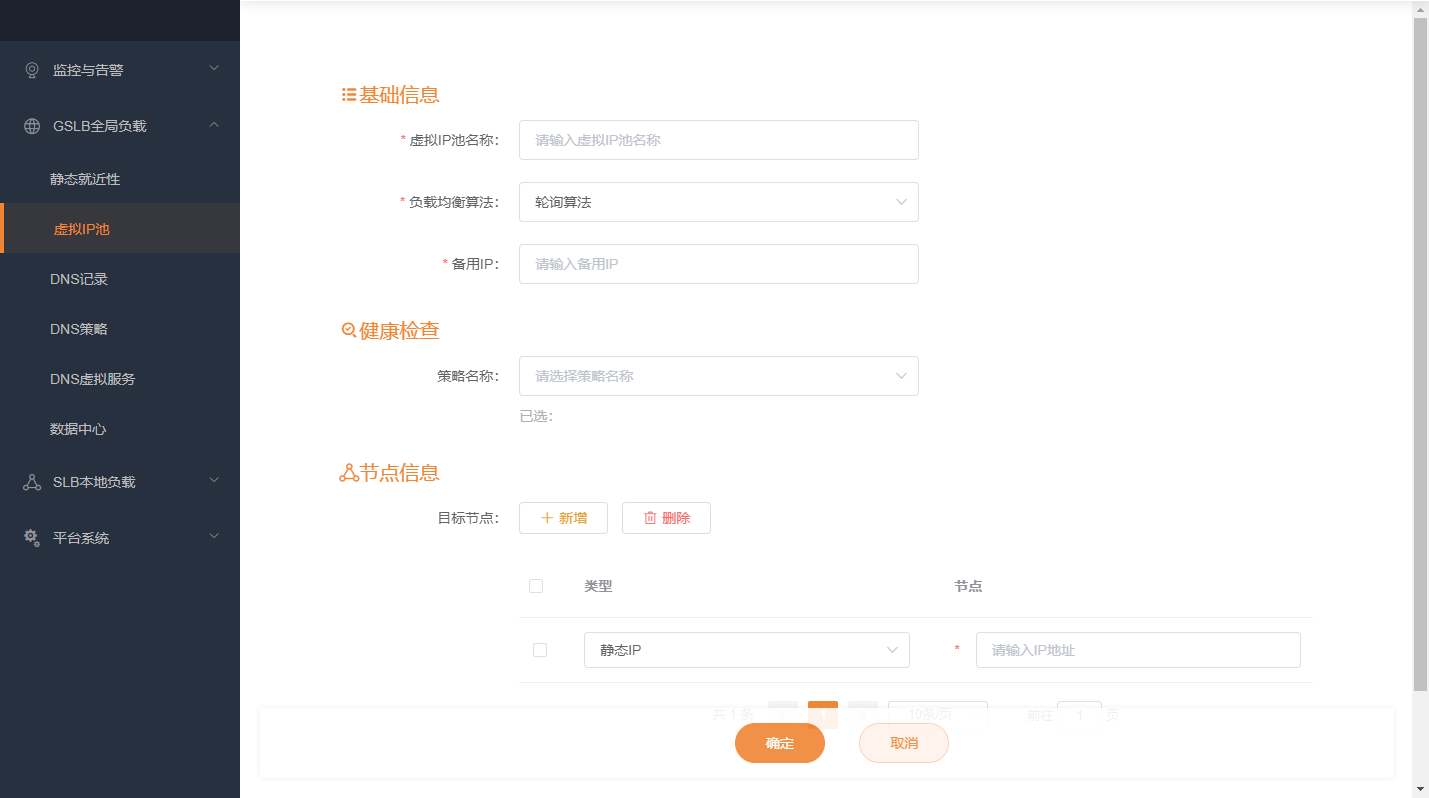
Task: Click the 确定 confirm button
Action: click(x=779, y=743)
